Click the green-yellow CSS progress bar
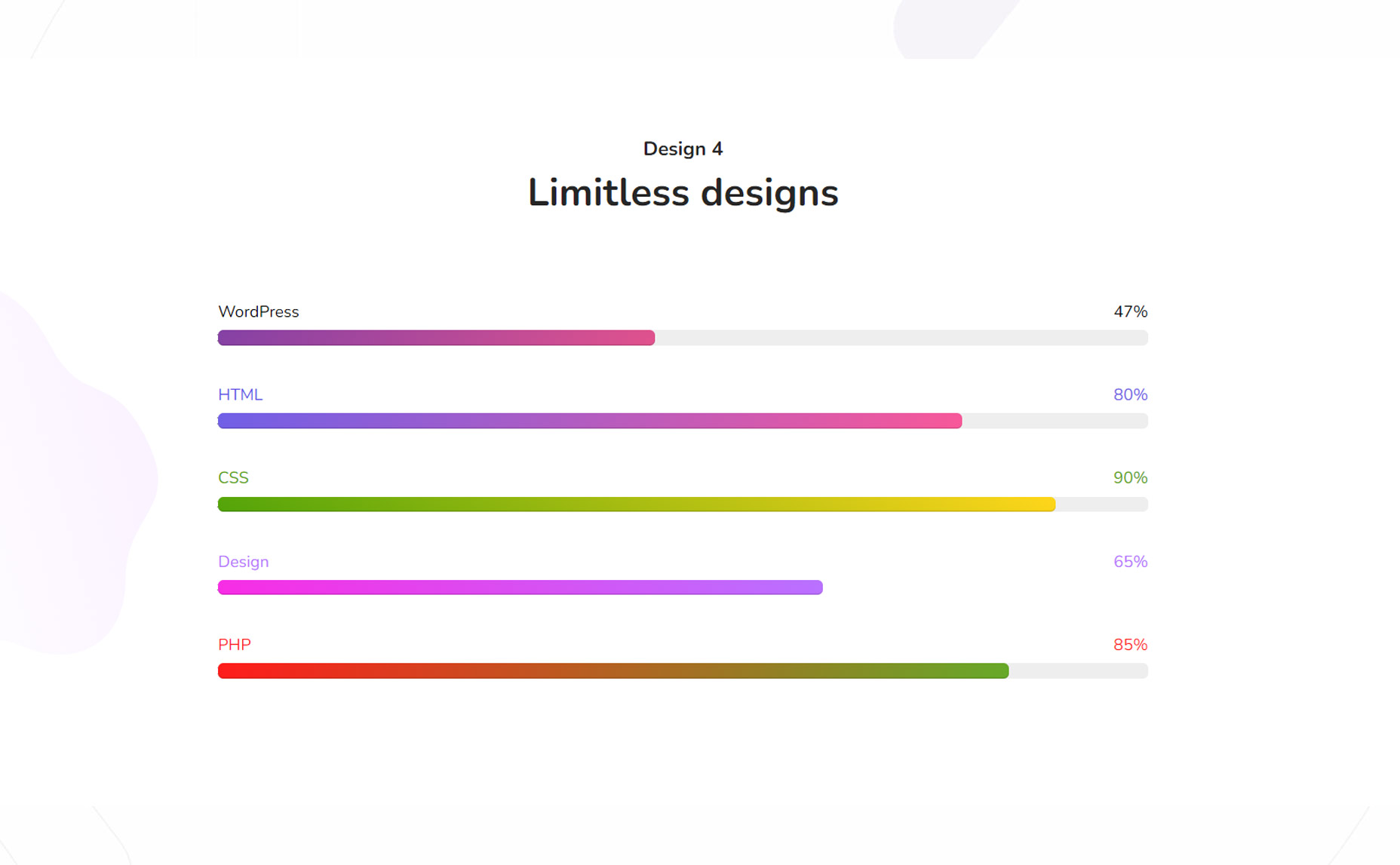Image resolution: width=1400 pixels, height=865 pixels. 637,504
